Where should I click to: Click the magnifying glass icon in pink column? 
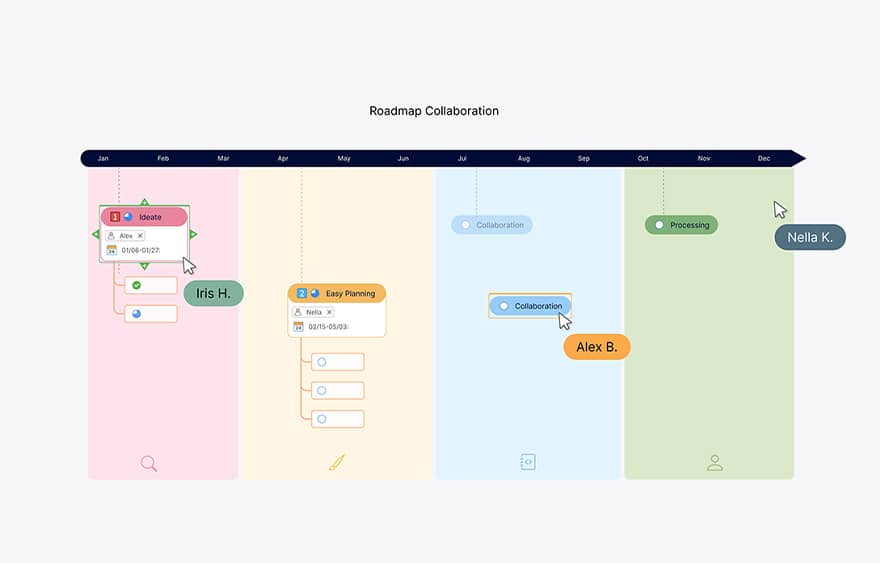point(149,463)
